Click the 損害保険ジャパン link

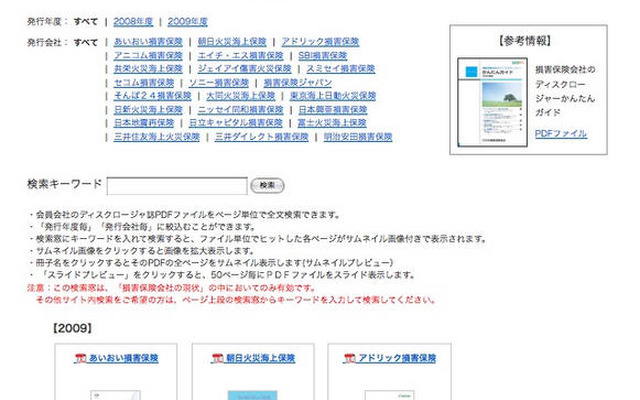click(x=298, y=82)
